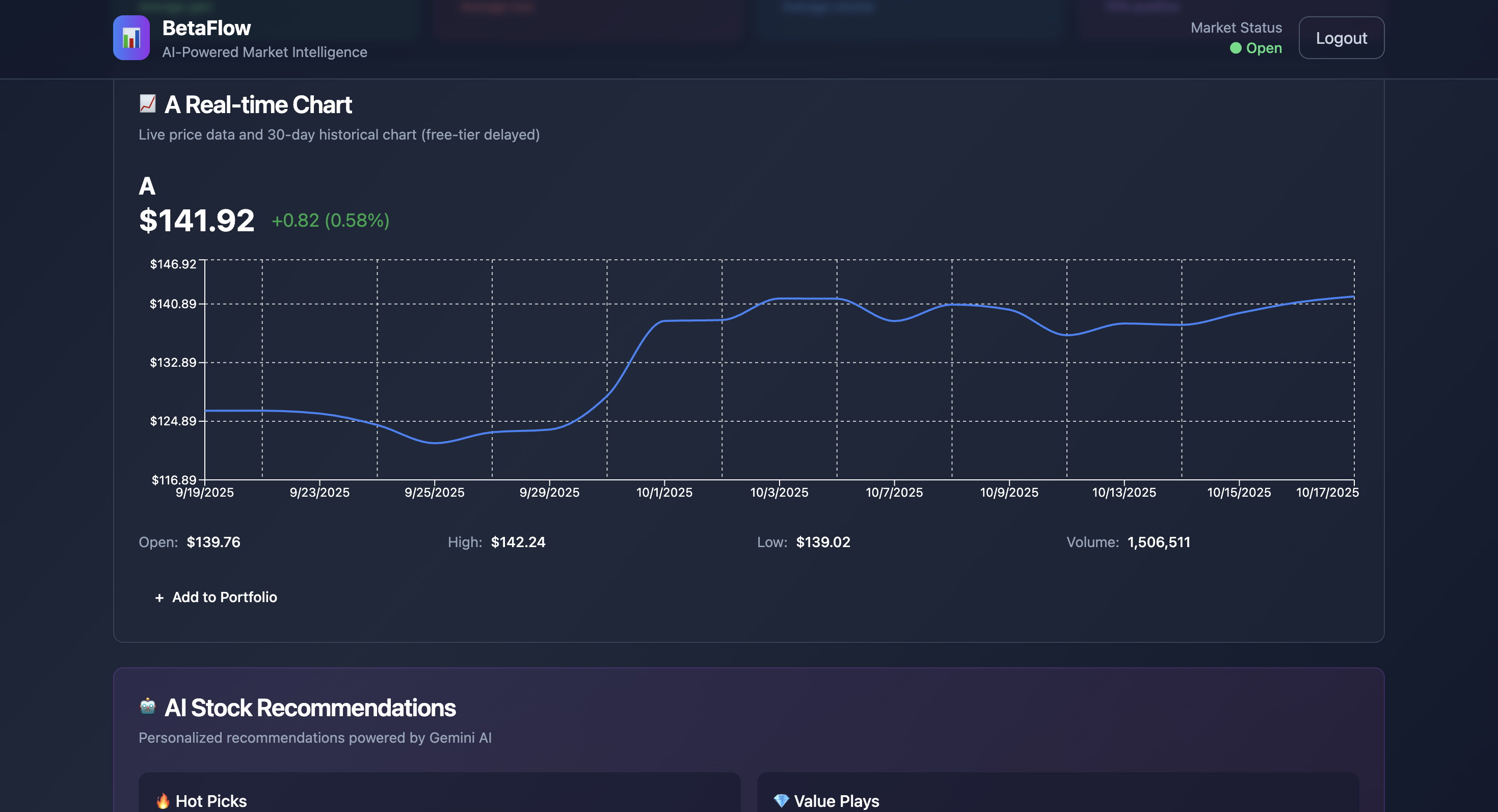The height and width of the screenshot is (812, 1498).
Task: Click the Hot Picks section heading
Action: [x=211, y=800]
